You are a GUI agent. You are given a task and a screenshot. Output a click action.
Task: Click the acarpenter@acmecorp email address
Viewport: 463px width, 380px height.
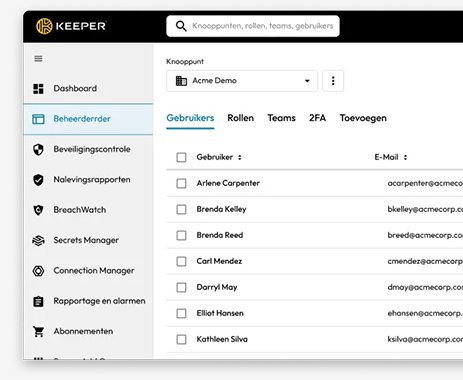[x=425, y=183]
